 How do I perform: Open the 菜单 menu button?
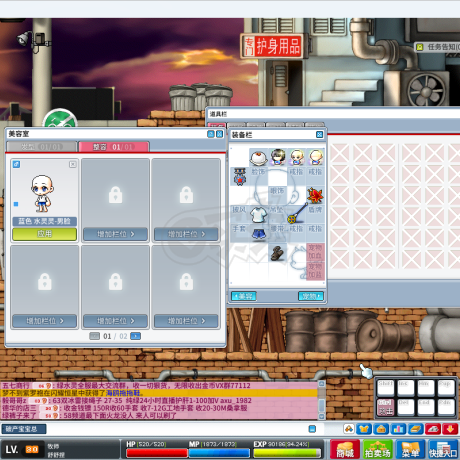point(410,449)
